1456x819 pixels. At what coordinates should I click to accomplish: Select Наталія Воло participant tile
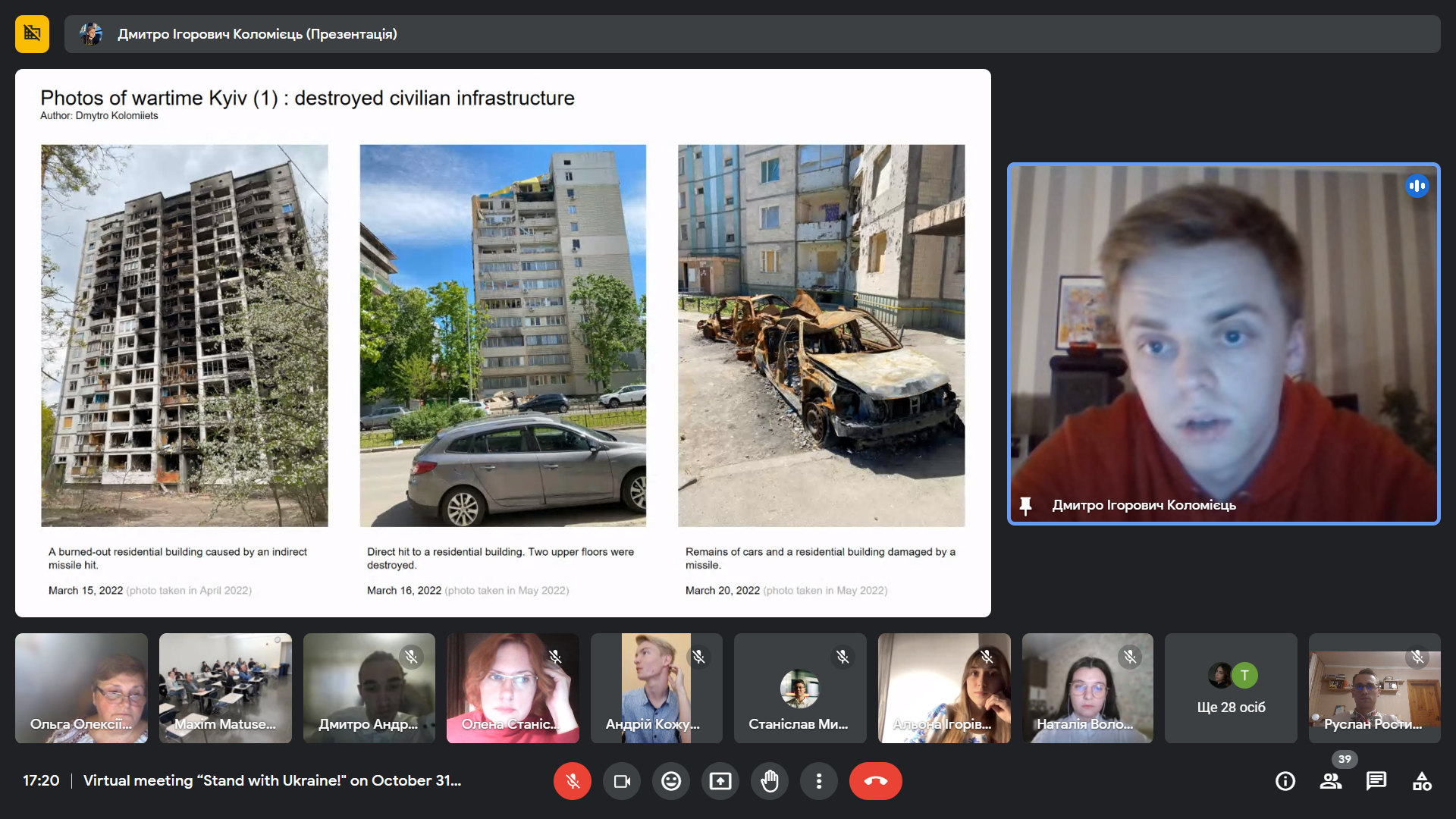point(1087,689)
